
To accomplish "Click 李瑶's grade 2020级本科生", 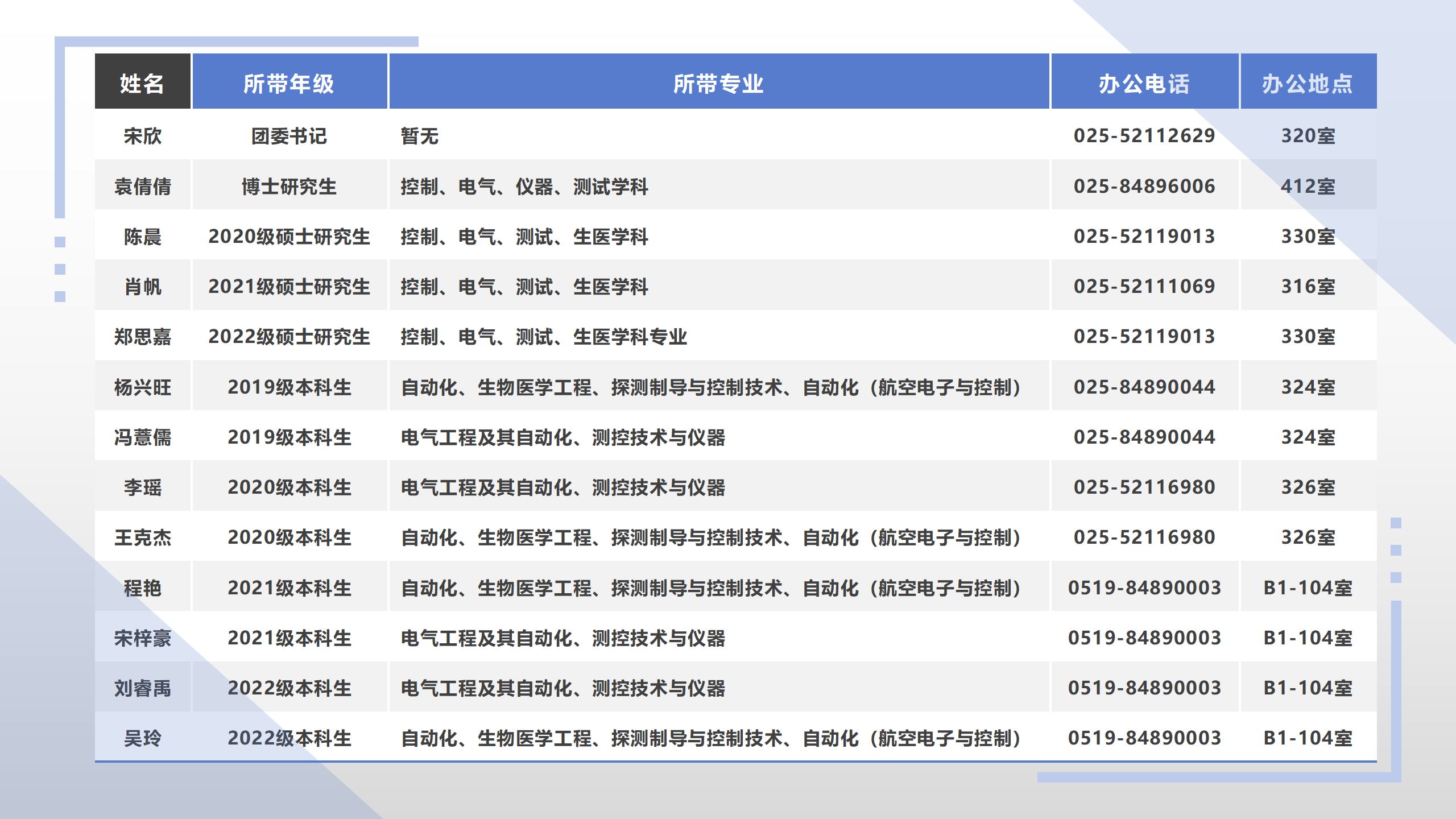I will click(289, 487).
